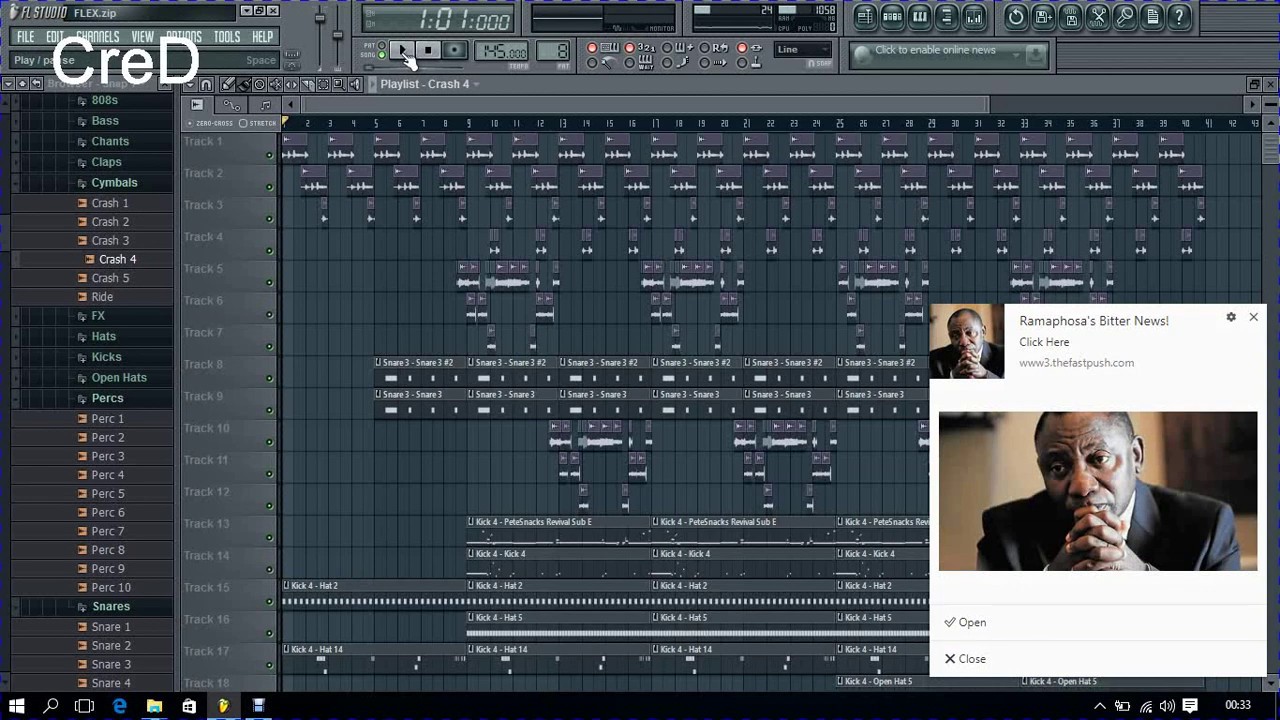The height and width of the screenshot is (720, 1280).
Task: Switch to Pattern mode radio button
Action: (382, 45)
